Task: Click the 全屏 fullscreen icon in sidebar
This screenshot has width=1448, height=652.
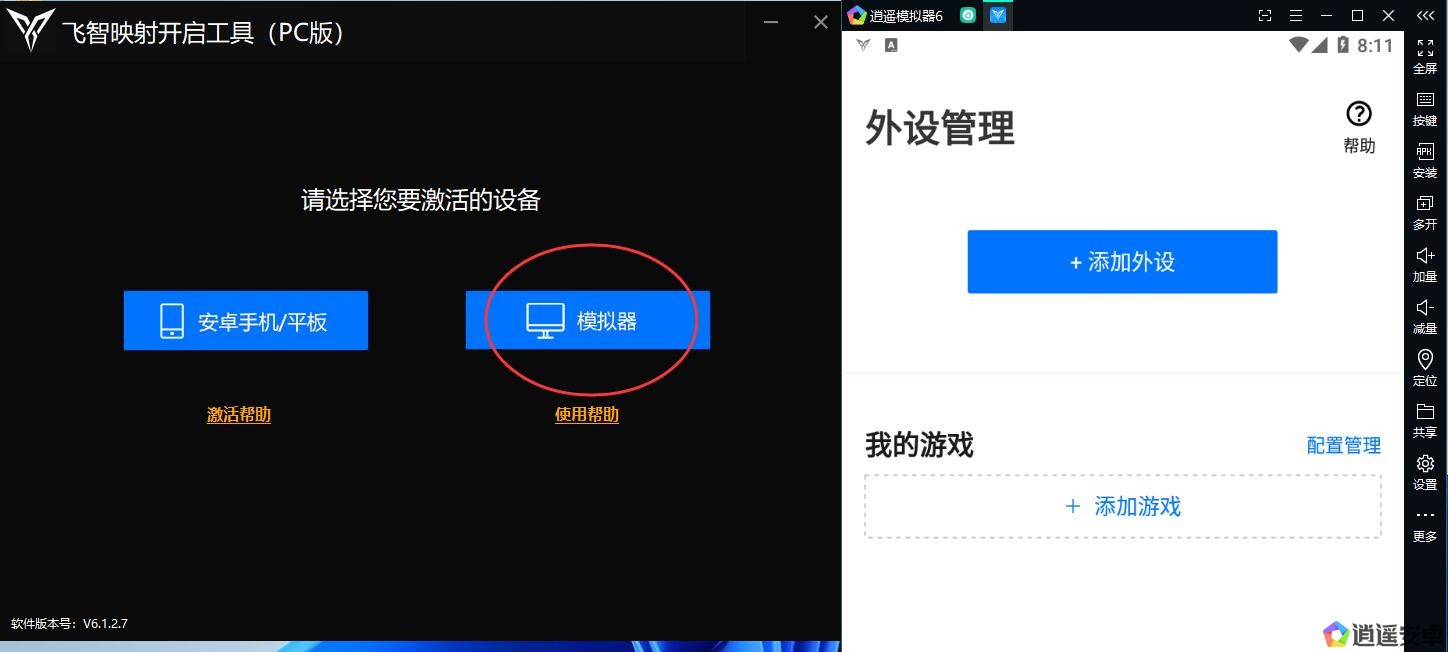Action: (1425, 48)
